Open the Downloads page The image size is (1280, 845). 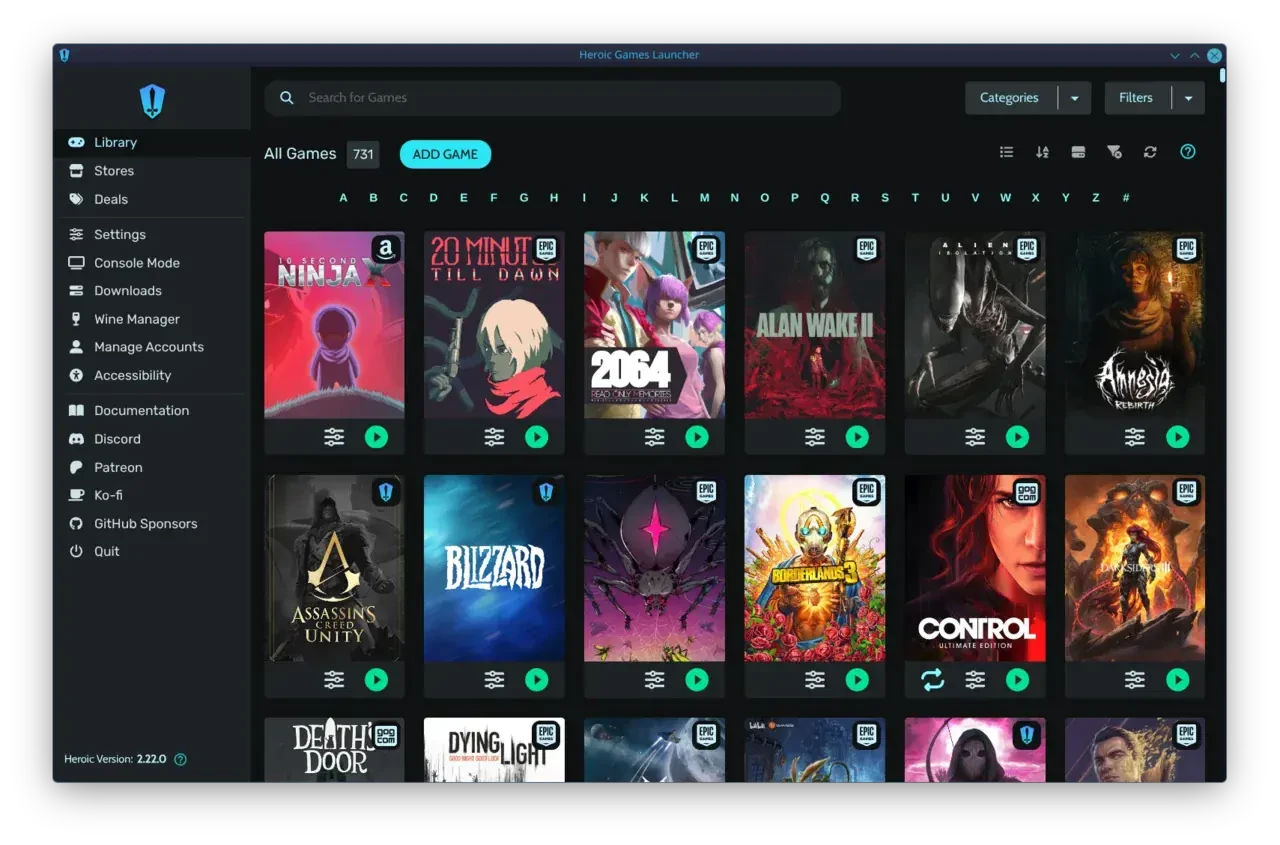pyautogui.click(x=152, y=291)
